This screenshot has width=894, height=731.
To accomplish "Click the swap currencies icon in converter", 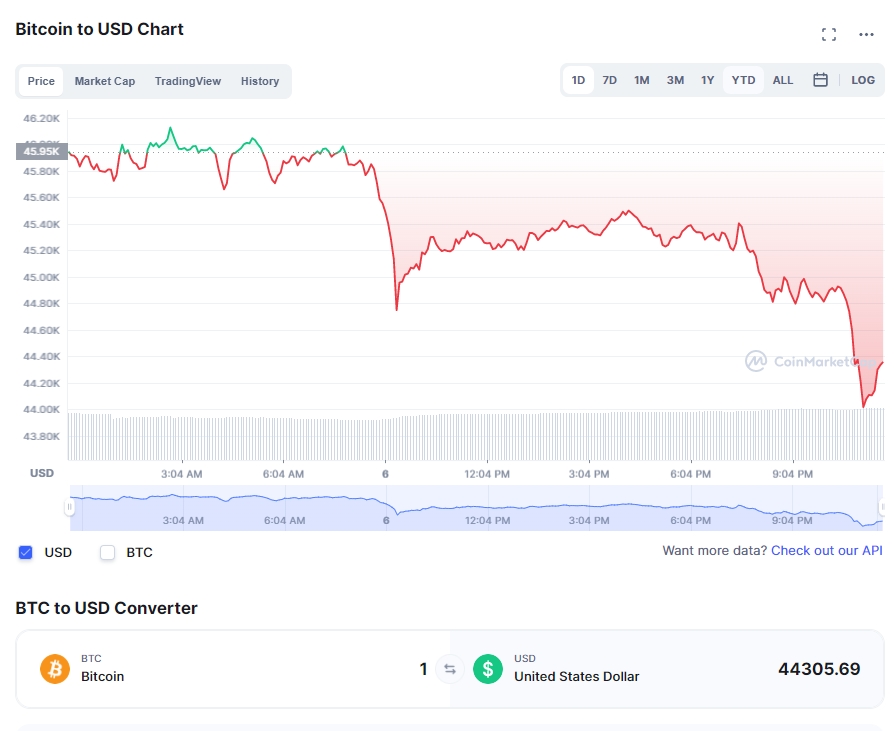I will [450, 669].
